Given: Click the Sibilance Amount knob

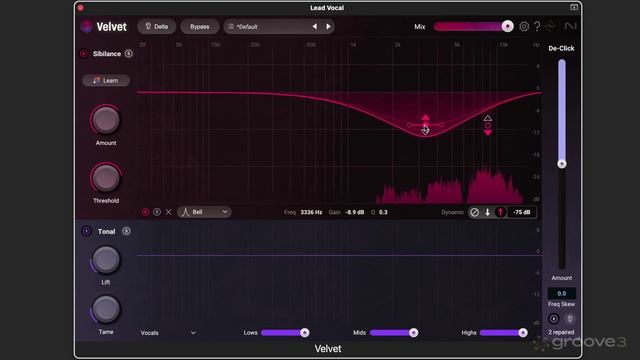Looking at the screenshot, I should (x=106, y=120).
